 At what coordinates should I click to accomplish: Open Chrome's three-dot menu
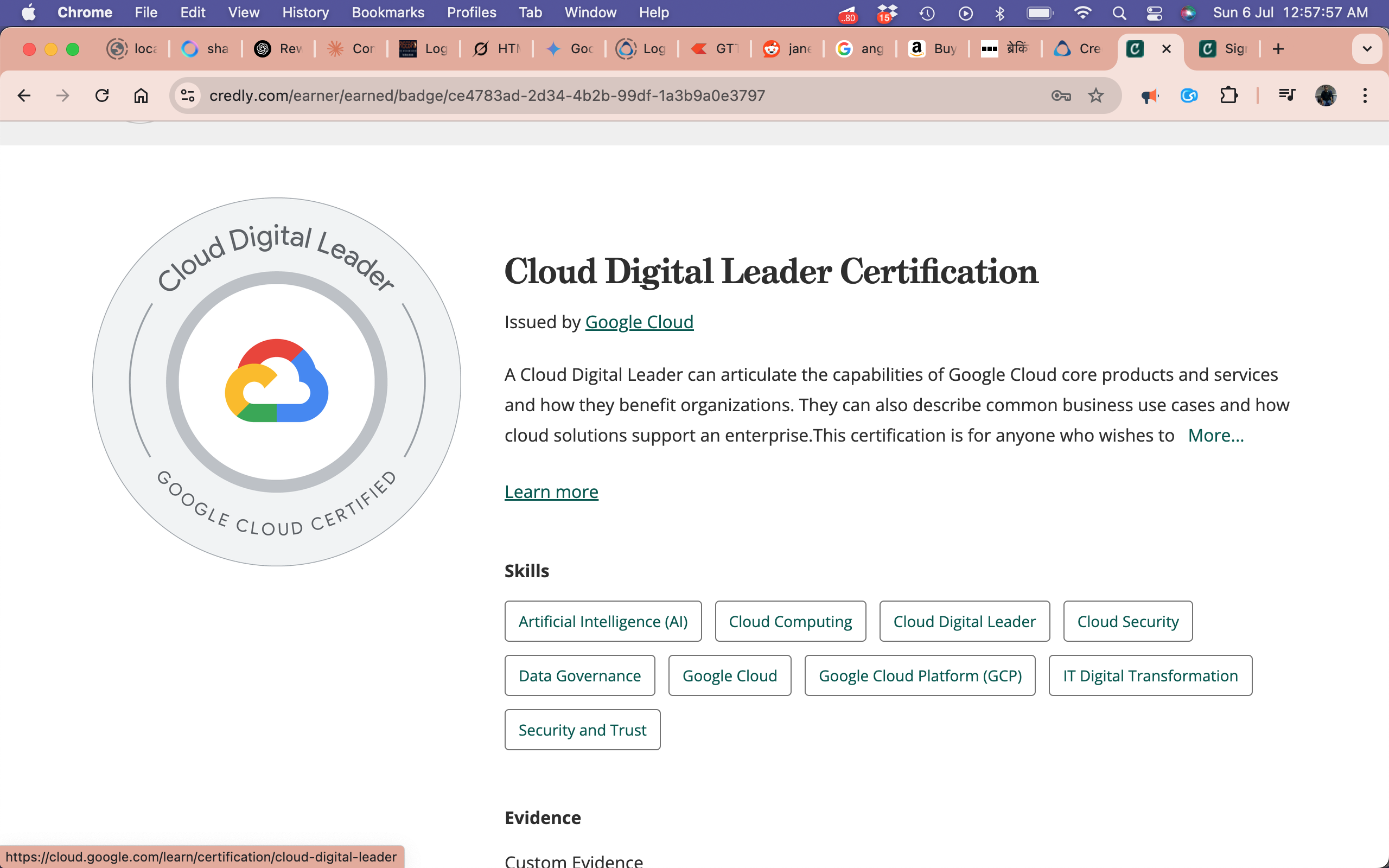coord(1365,95)
